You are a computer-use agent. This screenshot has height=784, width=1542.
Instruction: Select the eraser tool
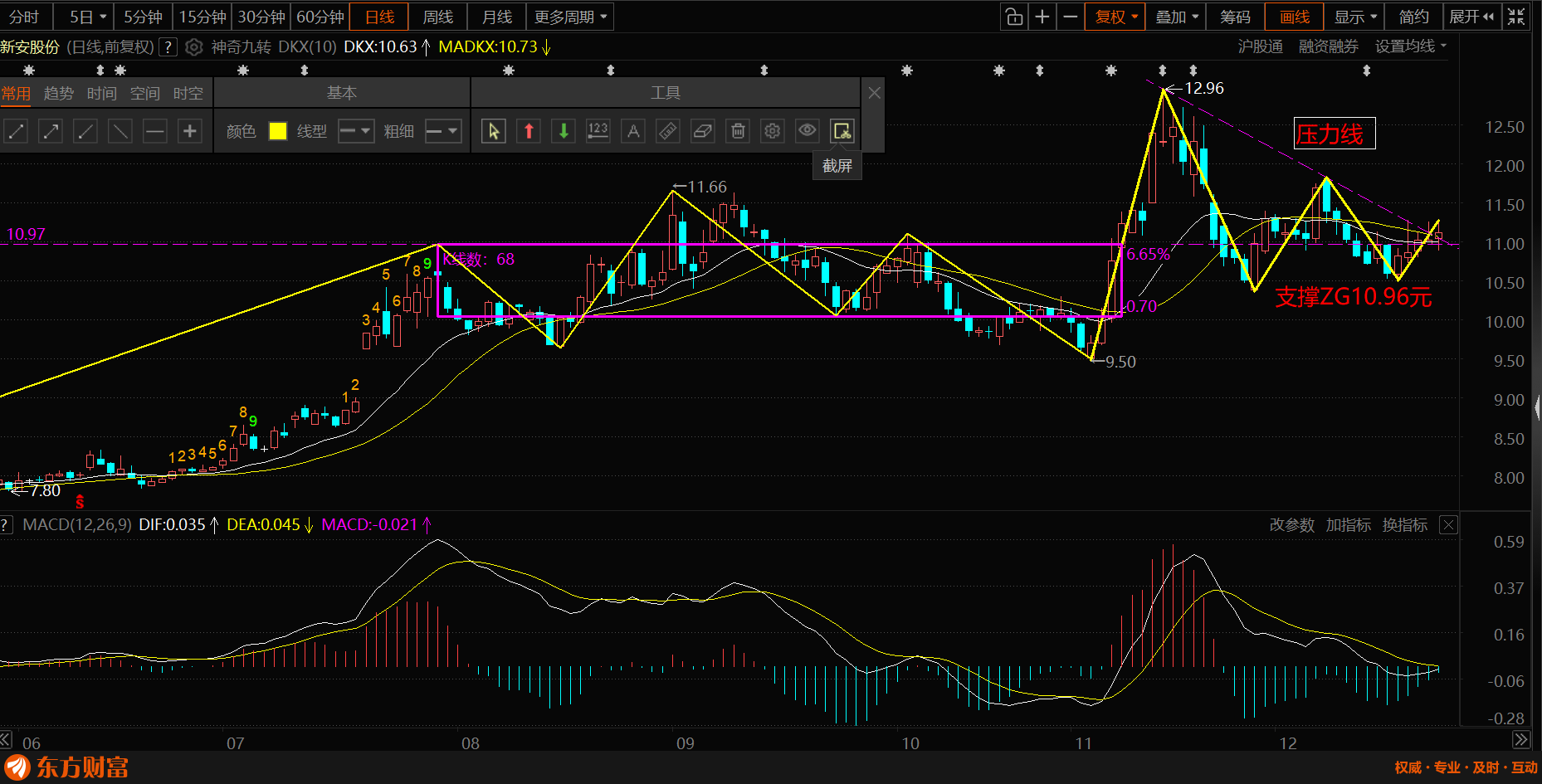point(703,131)
